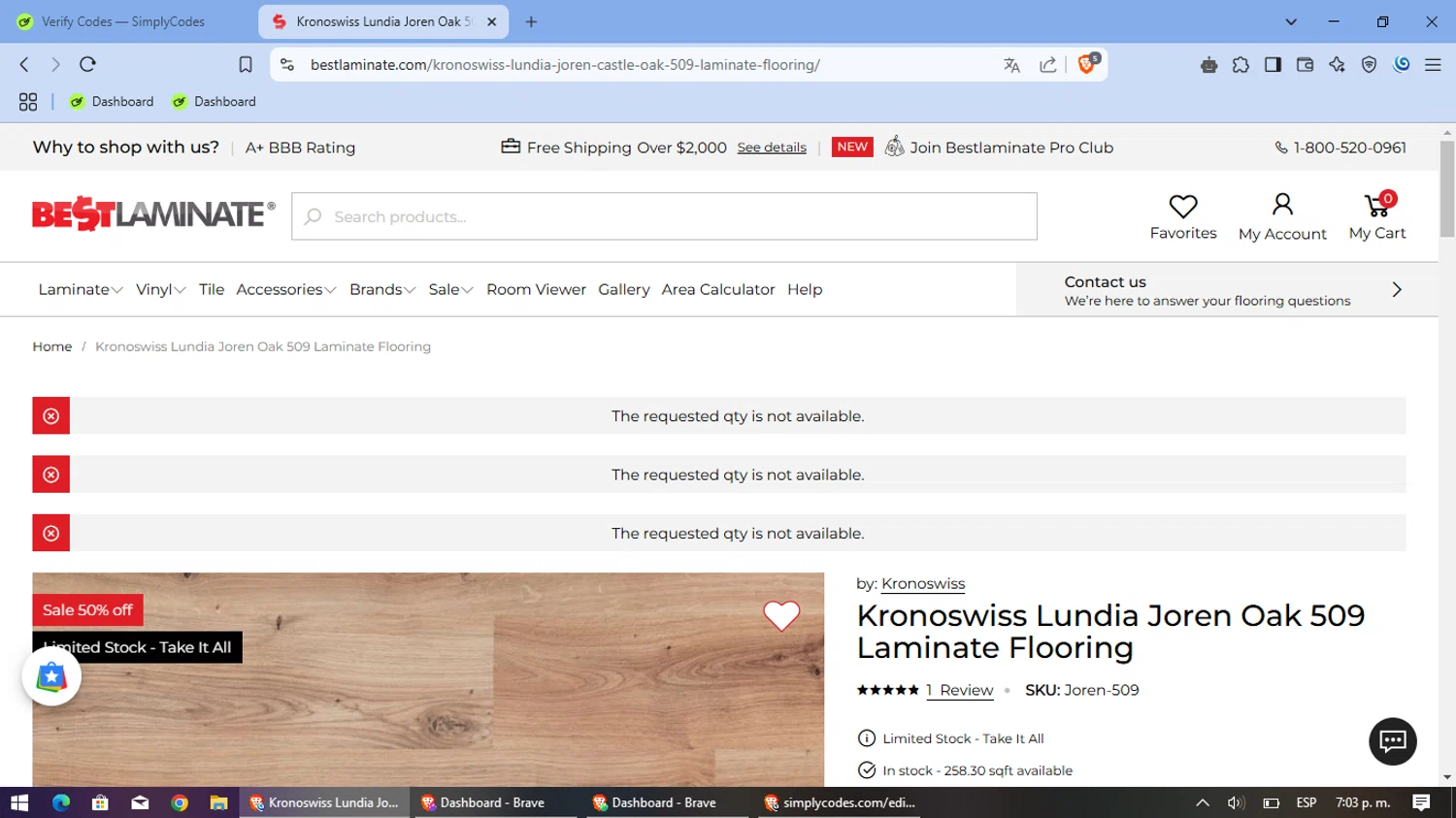Click the Bestlaminate logo
This screenshot has height=818, width=1456.
pos(153,214)
